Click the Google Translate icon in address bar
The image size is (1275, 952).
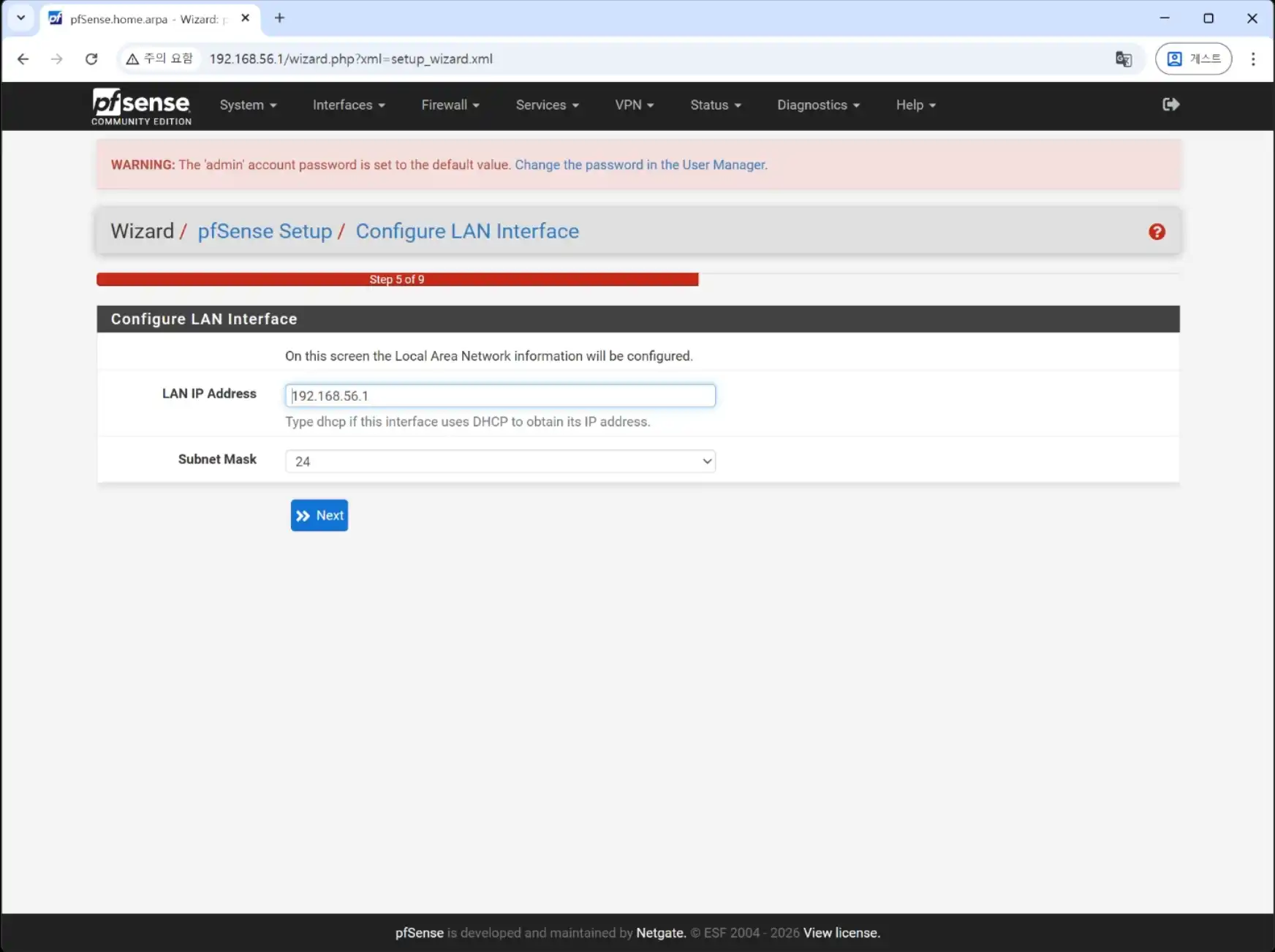[x=1124, y=59]
